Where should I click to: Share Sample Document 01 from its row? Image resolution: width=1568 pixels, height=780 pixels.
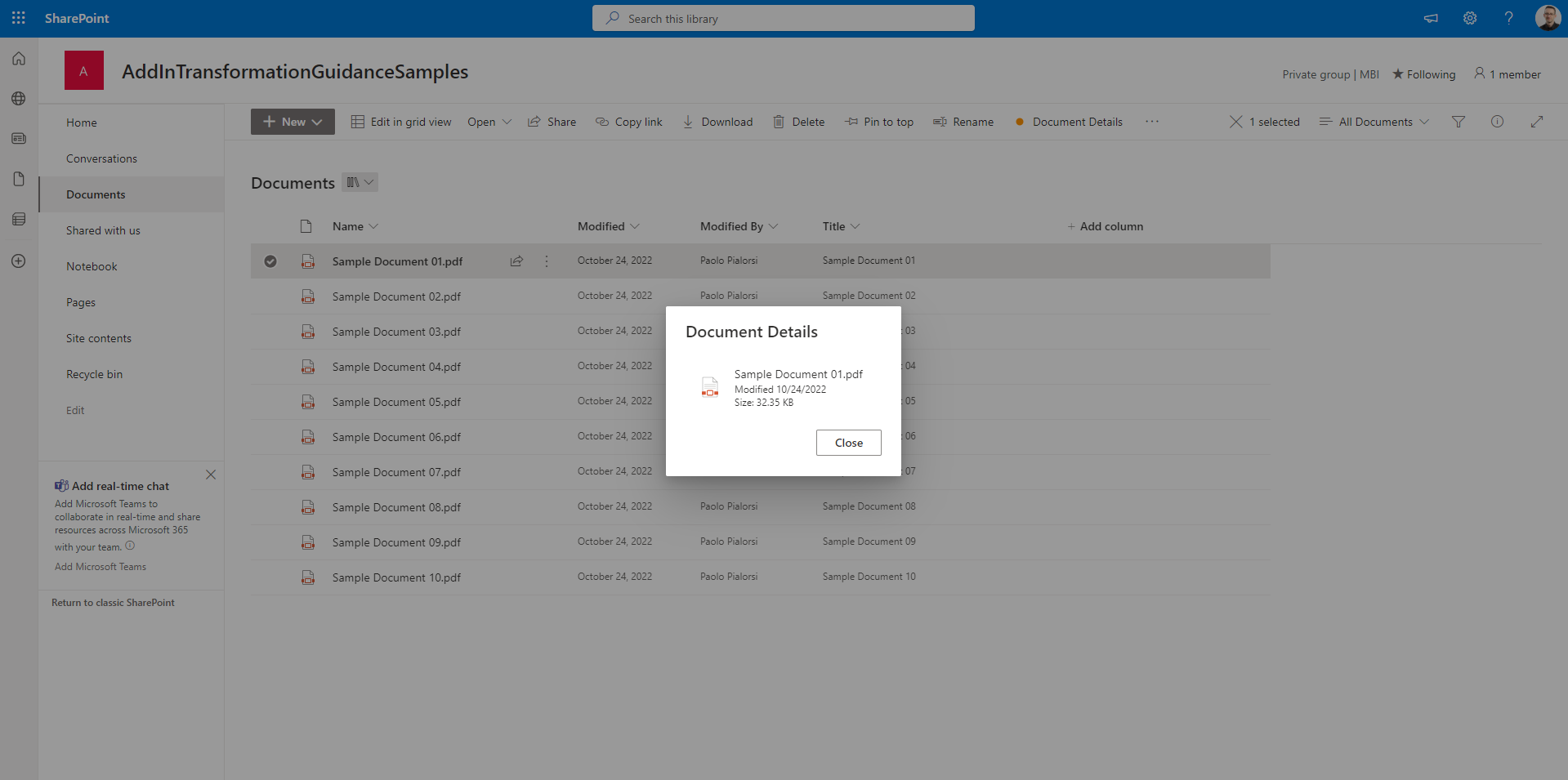click(x=516, y=261)
